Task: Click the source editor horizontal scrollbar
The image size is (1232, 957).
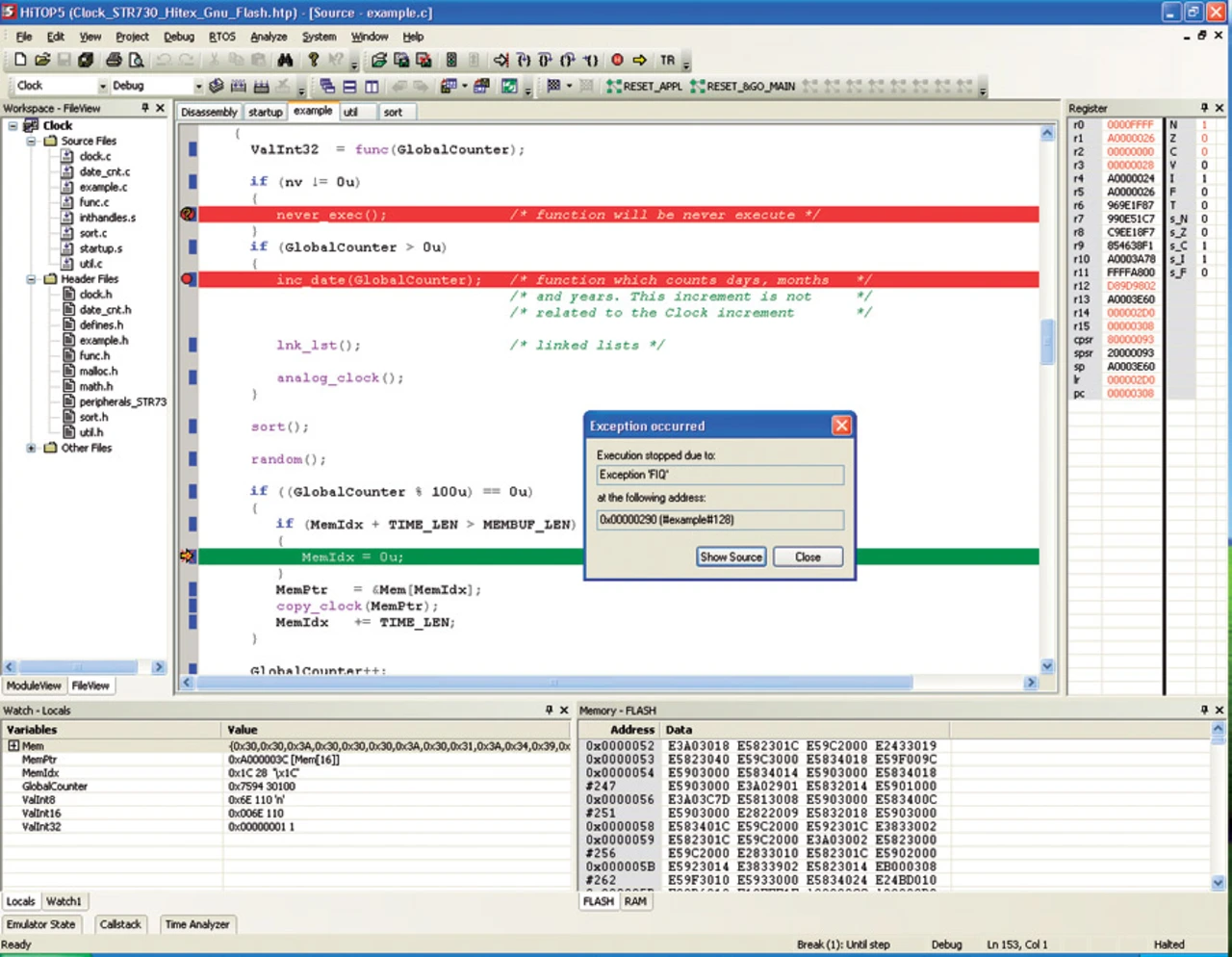Action: (553, 683)
